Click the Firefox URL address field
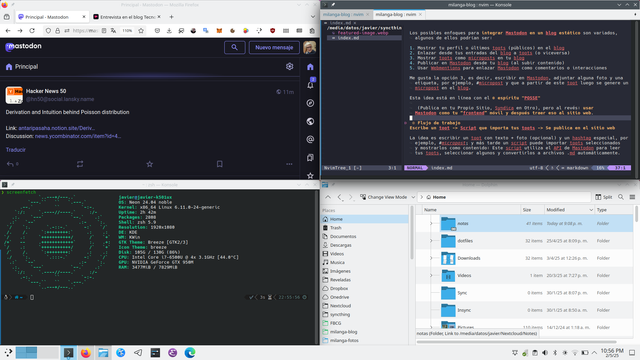Viewport: 640px width, 360px height. 85,31
